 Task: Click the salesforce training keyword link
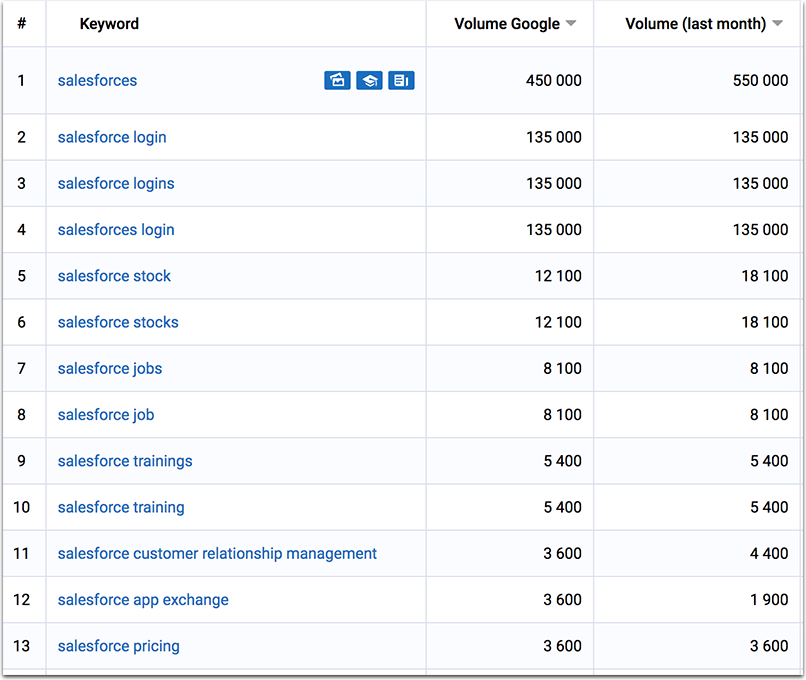click(121, 507)
